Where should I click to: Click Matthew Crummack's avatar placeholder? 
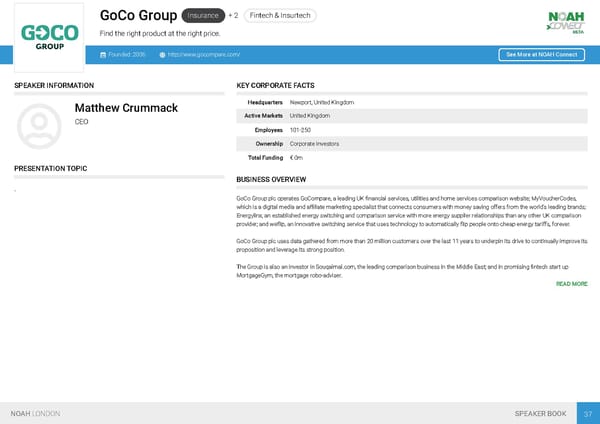(39, 124)
